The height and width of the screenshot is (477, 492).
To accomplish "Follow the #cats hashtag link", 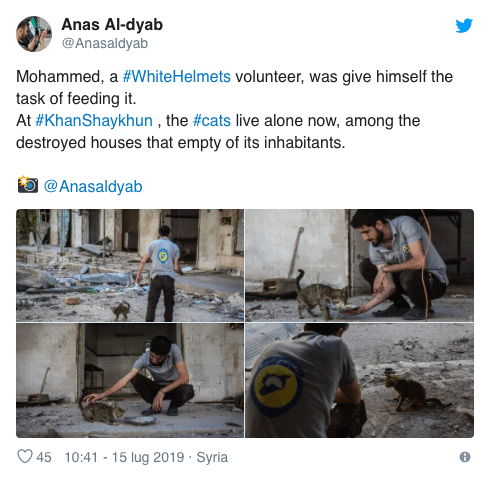I will coord(212,121).
